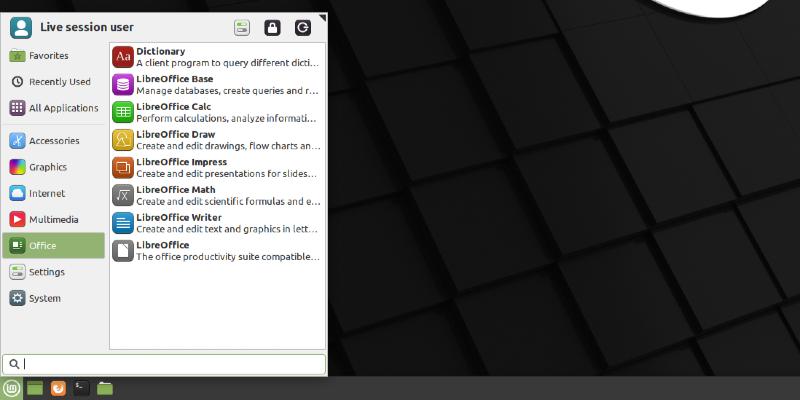
Task: Click the lock screen icon
Action: coord(272,28)
